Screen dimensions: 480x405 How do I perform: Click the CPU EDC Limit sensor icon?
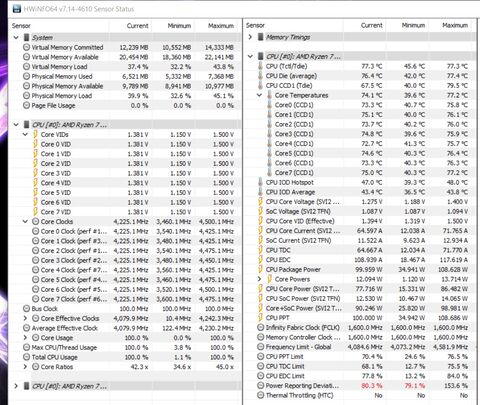point(260,376)
